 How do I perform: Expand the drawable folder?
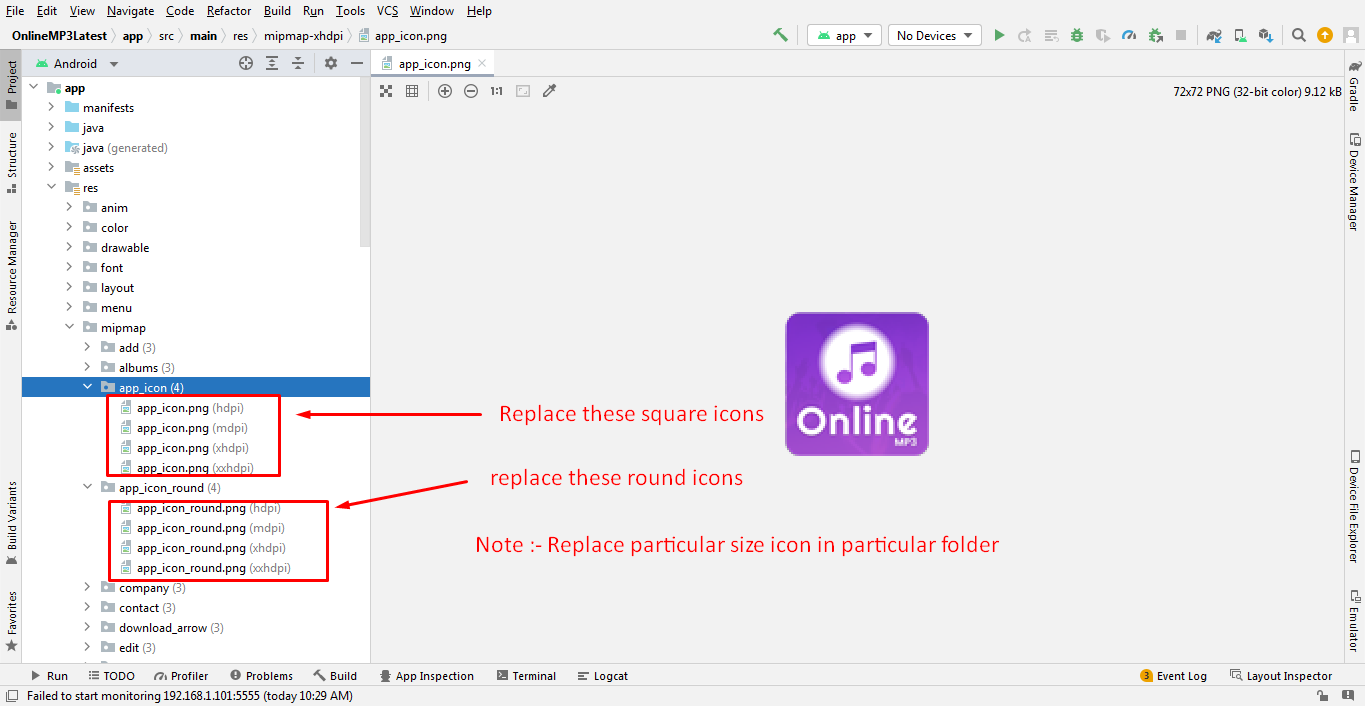click(69, 248)
